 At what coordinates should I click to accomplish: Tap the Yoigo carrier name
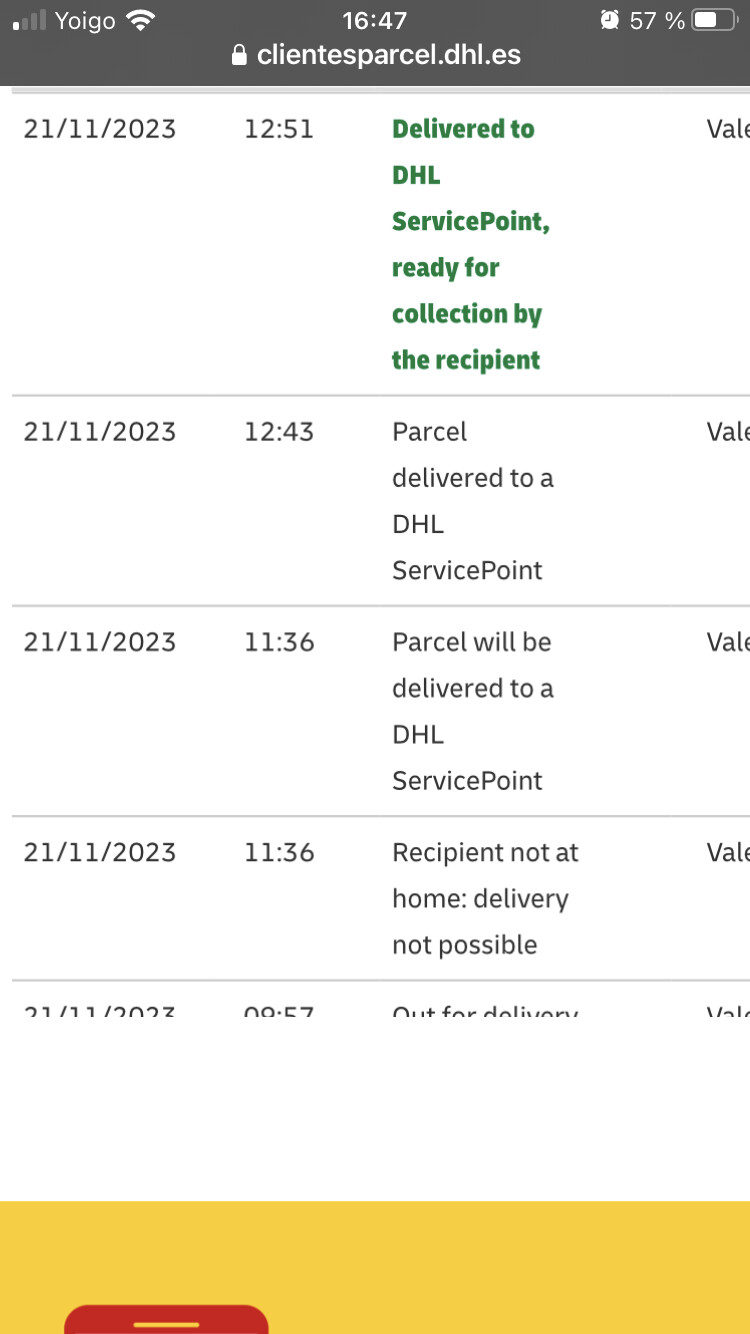coord(86,20)
